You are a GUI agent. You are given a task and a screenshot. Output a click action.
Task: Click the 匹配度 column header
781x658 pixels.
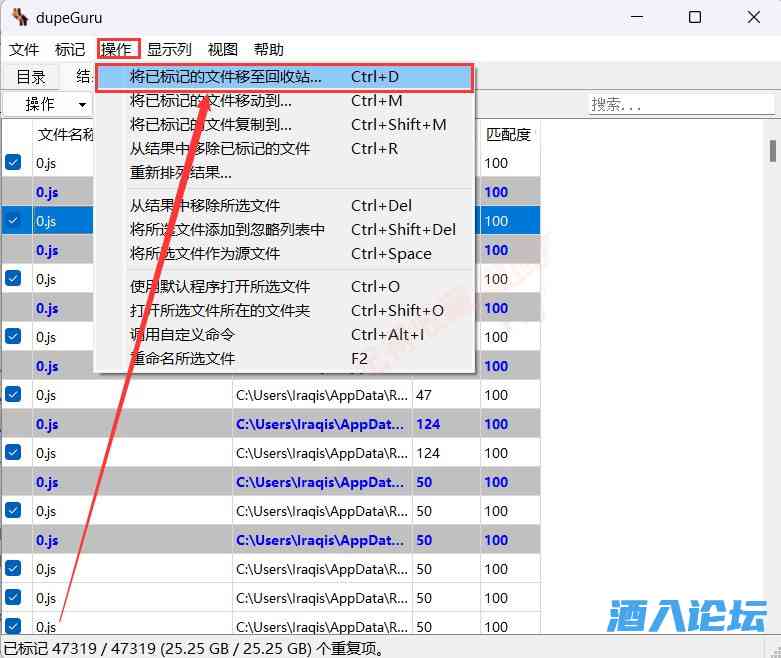click(x=509, y=134)
